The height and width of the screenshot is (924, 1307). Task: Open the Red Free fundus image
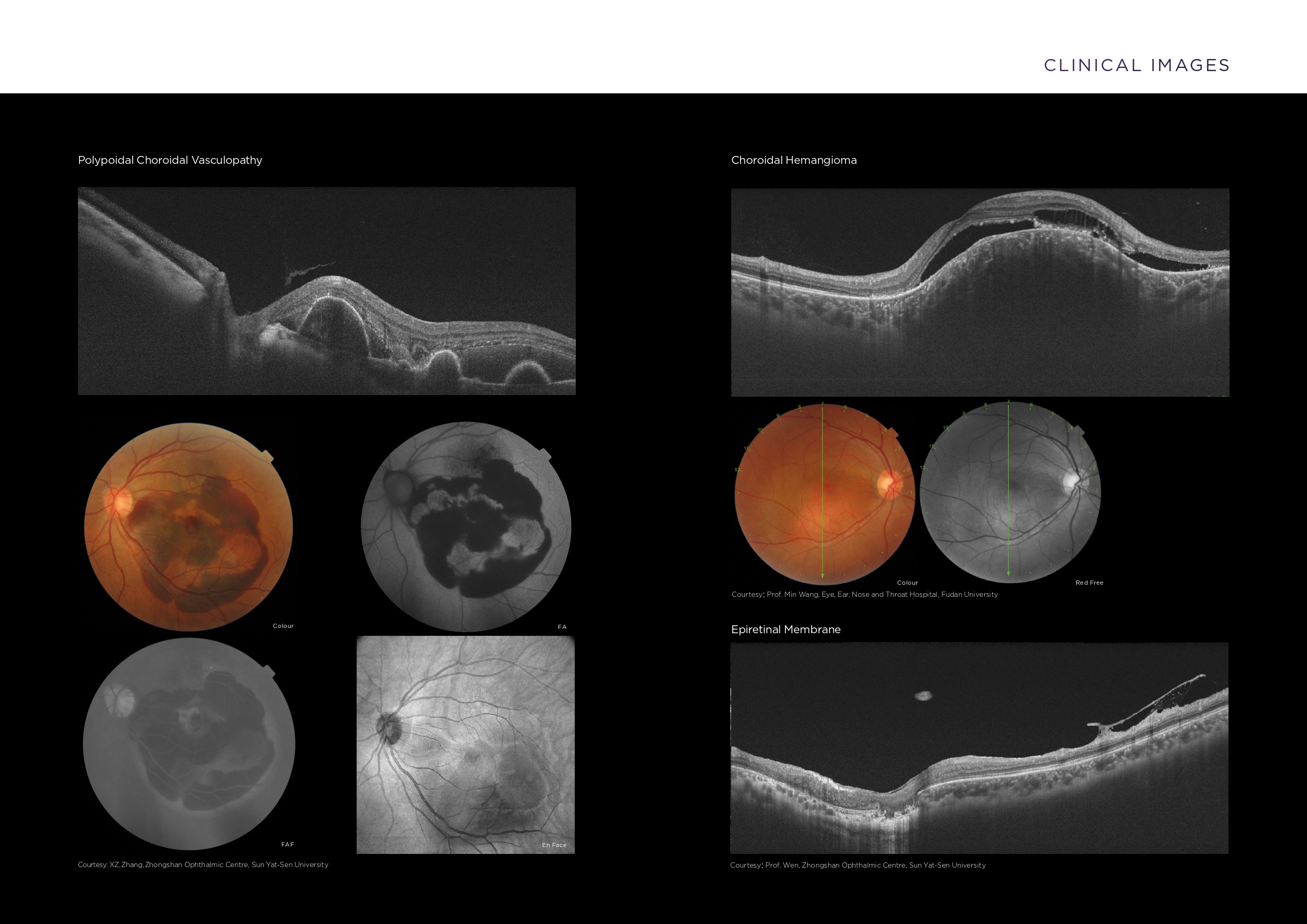[1010, 493]
